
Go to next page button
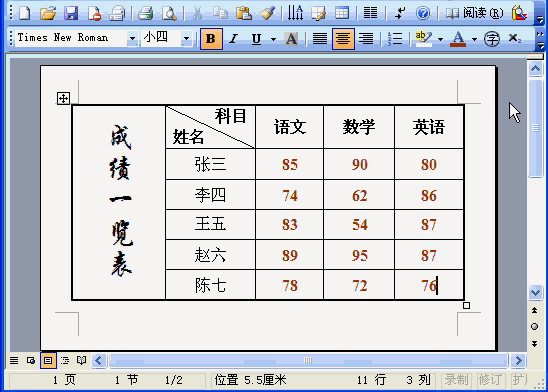[535, 344]
